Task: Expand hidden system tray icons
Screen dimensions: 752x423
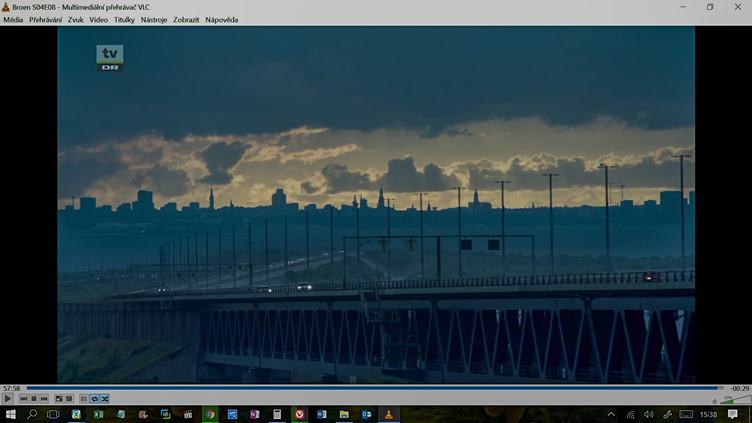Action: [611, 414]
